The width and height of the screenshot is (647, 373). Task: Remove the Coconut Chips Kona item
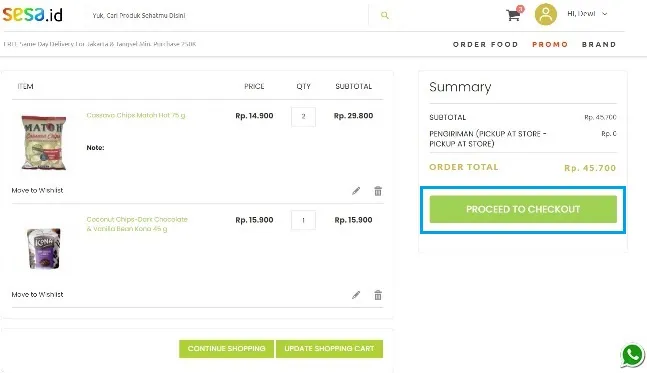378,295
